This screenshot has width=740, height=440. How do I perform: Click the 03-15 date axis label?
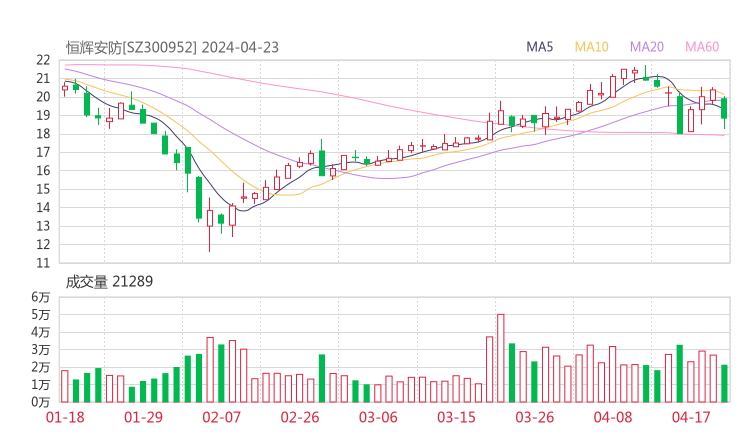[x=456, y=417]
